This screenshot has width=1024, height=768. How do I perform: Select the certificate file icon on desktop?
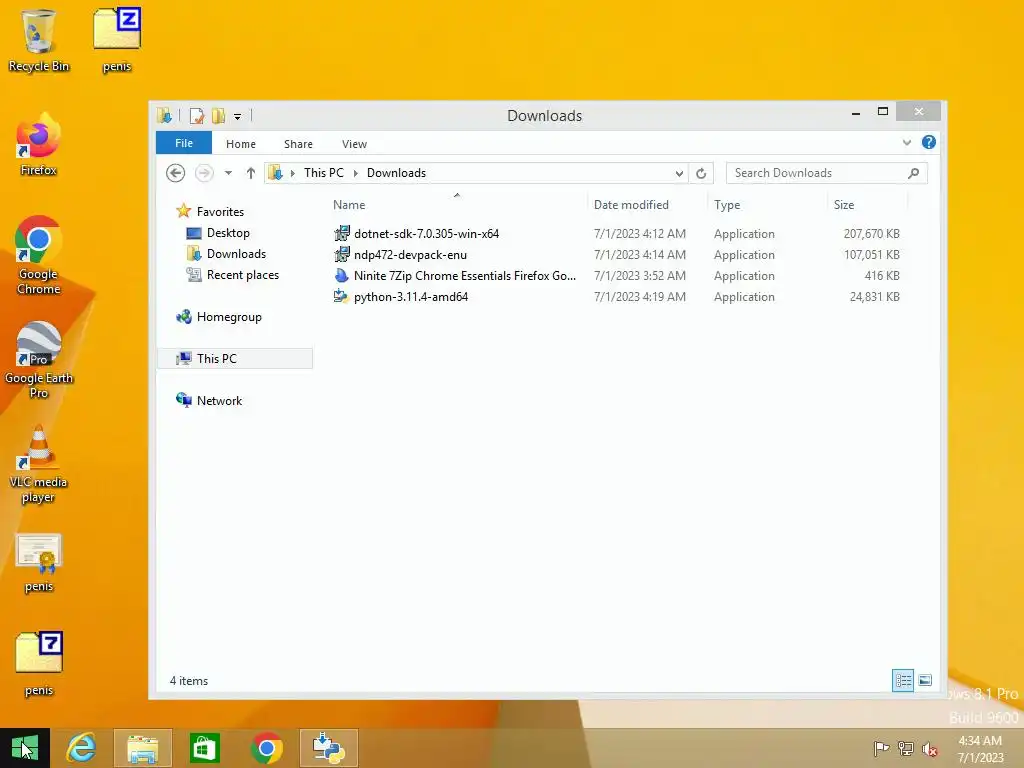pyautogui.click(x=39, y=563)
